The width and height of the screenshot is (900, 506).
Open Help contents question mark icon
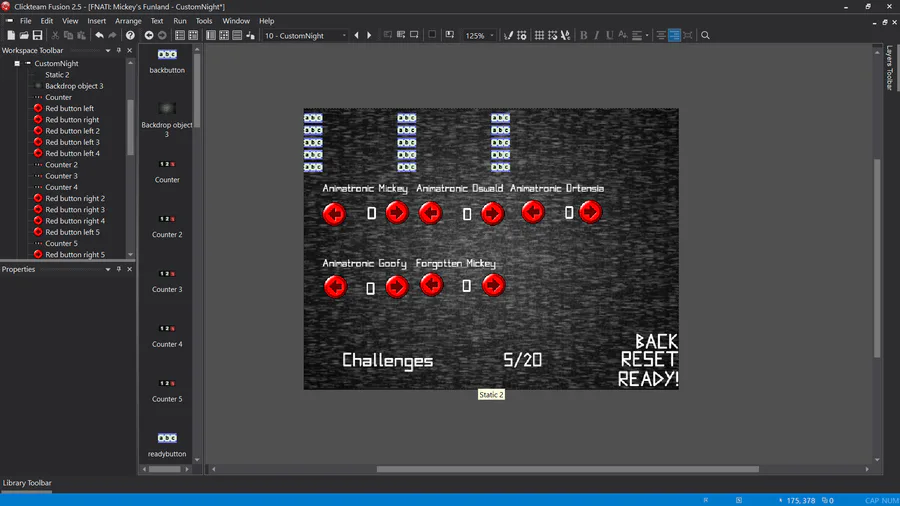point(130,36)
